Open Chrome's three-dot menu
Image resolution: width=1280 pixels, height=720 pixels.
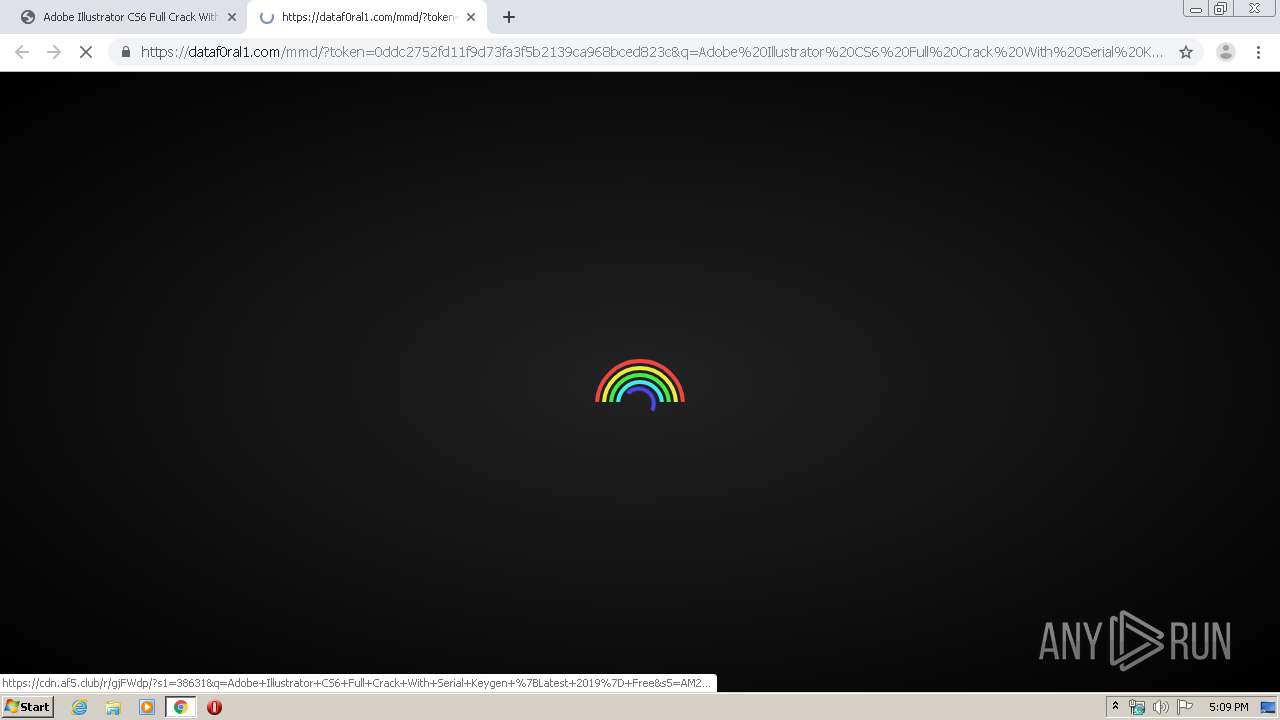pyautogui.click(x=1259, y=52)
